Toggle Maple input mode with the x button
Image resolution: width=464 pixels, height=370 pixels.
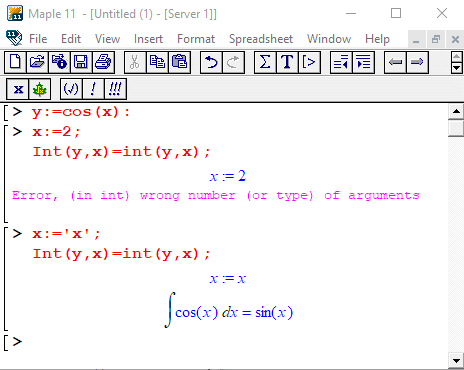pyautogui.click(x=18, y=89)
